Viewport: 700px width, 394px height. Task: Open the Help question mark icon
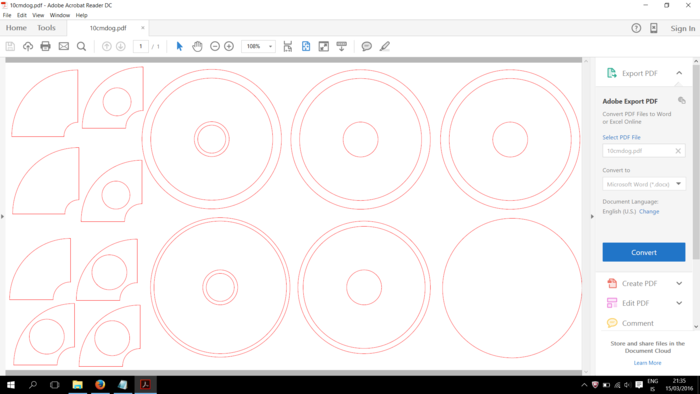point(636,28)
